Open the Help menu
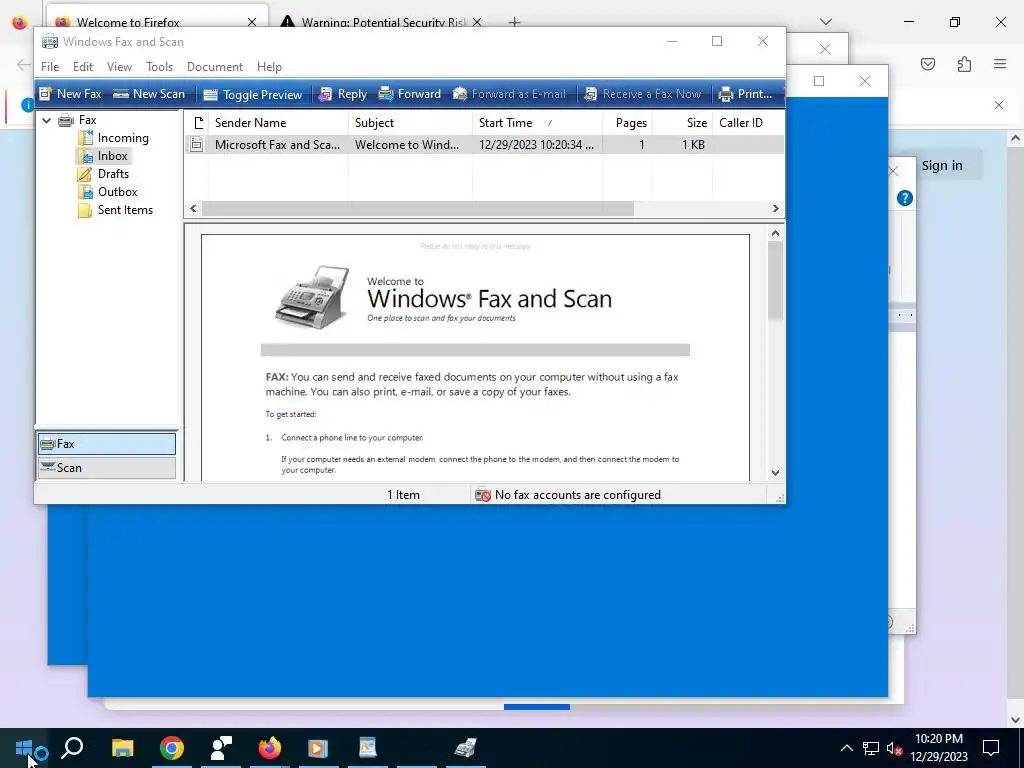Image resolution: width=1024 pixels, height=768 pixels. [268, 67]
